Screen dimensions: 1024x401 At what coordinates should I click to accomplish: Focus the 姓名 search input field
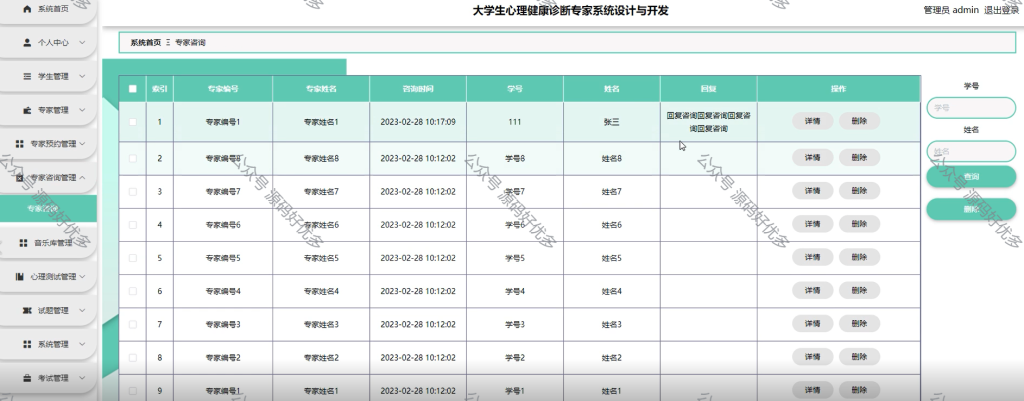point(971,152)
